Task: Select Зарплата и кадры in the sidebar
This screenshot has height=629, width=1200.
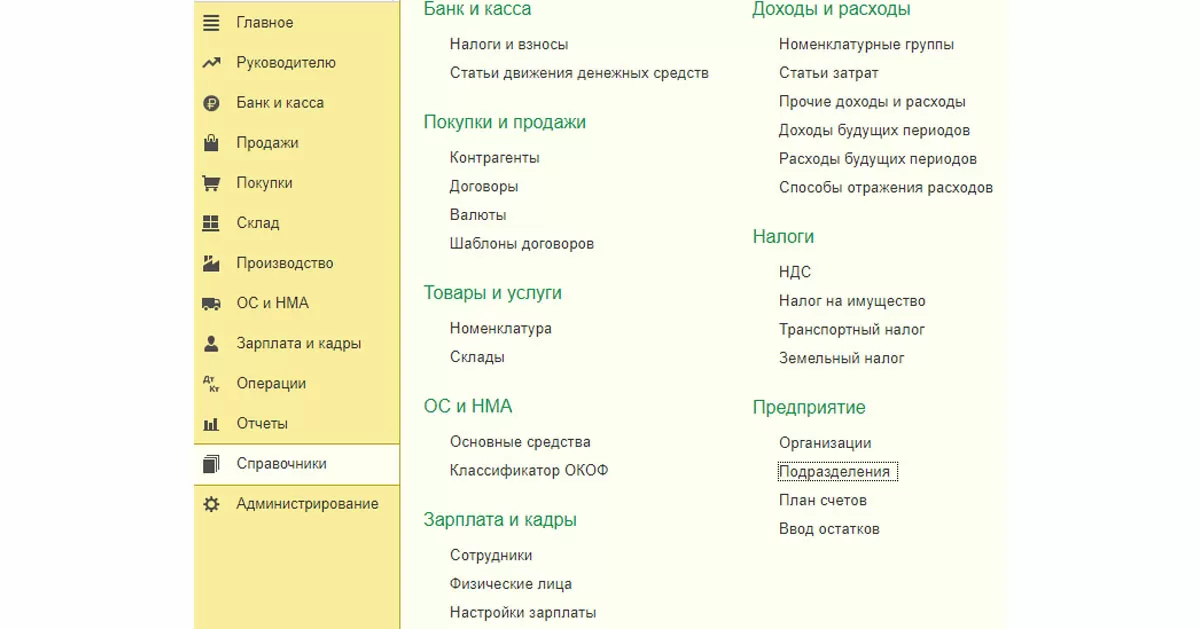Action: (x=299, y=343)
